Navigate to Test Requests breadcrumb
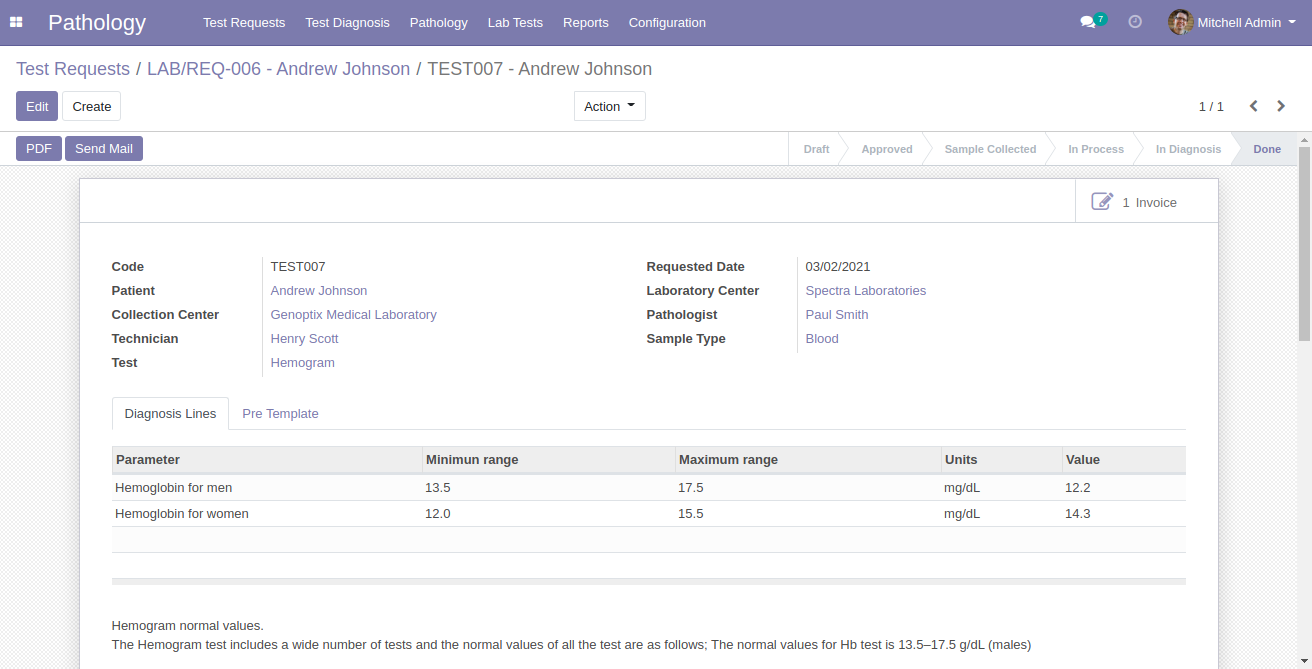 [x=73, y=69]
